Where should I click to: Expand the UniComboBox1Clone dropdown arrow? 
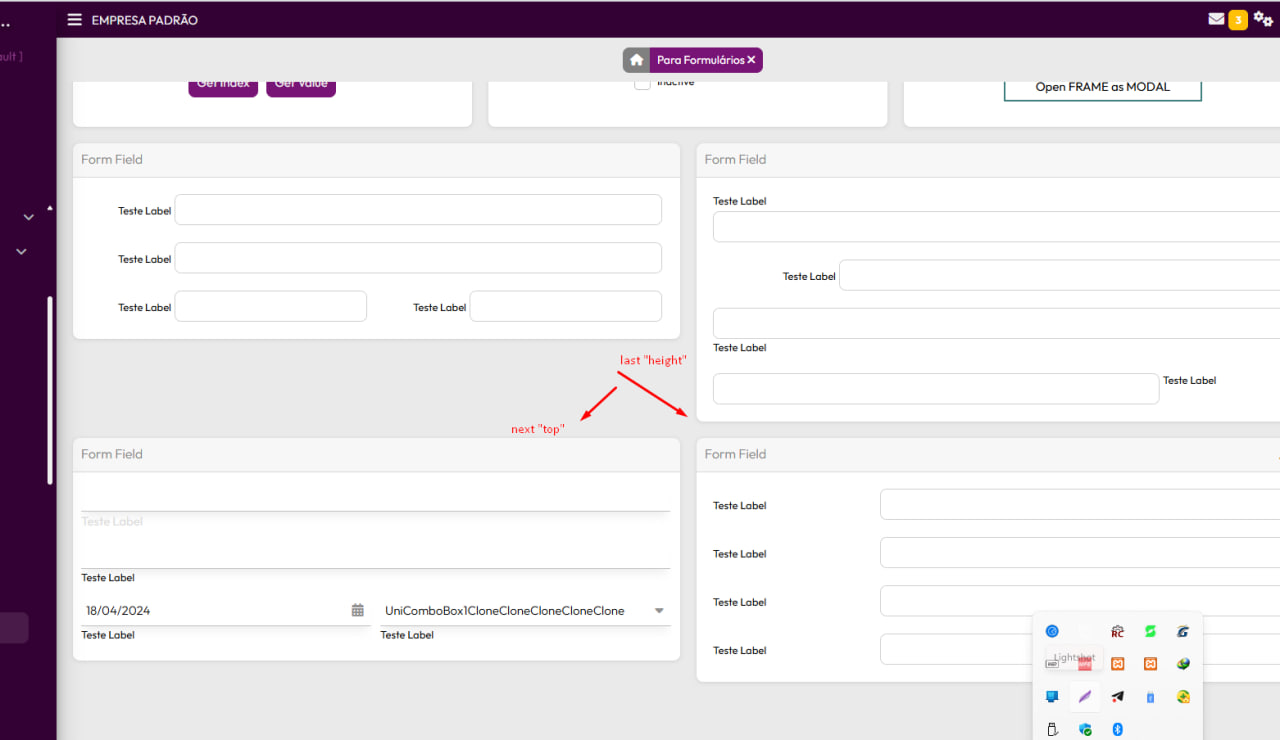tap(659, 610)
